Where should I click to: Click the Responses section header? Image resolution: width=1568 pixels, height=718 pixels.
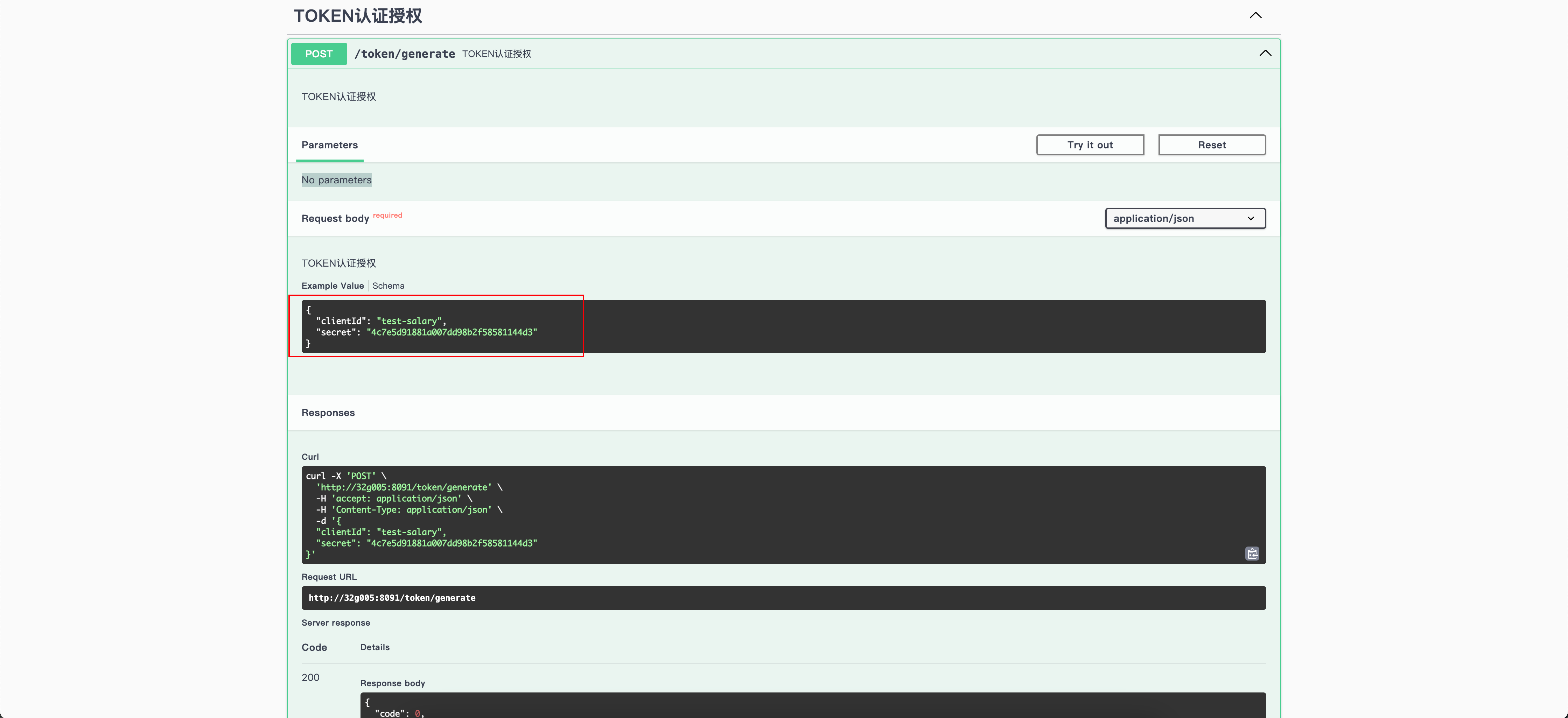[x=328, y=413]
